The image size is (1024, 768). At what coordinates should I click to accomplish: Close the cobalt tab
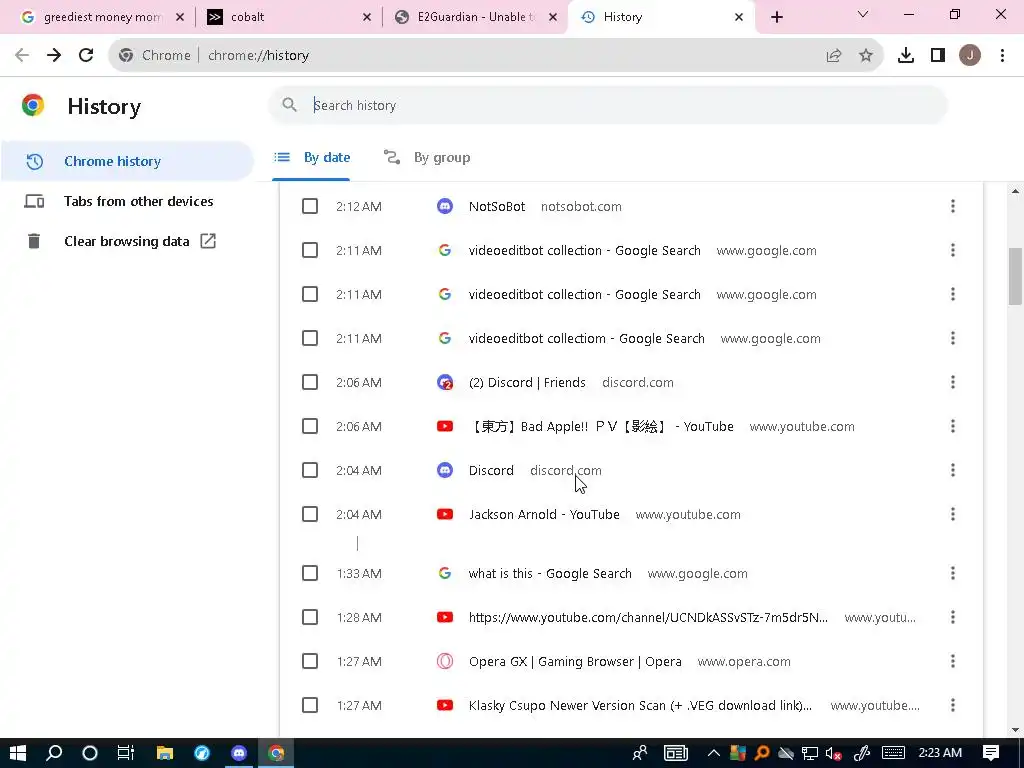[367, 18]
